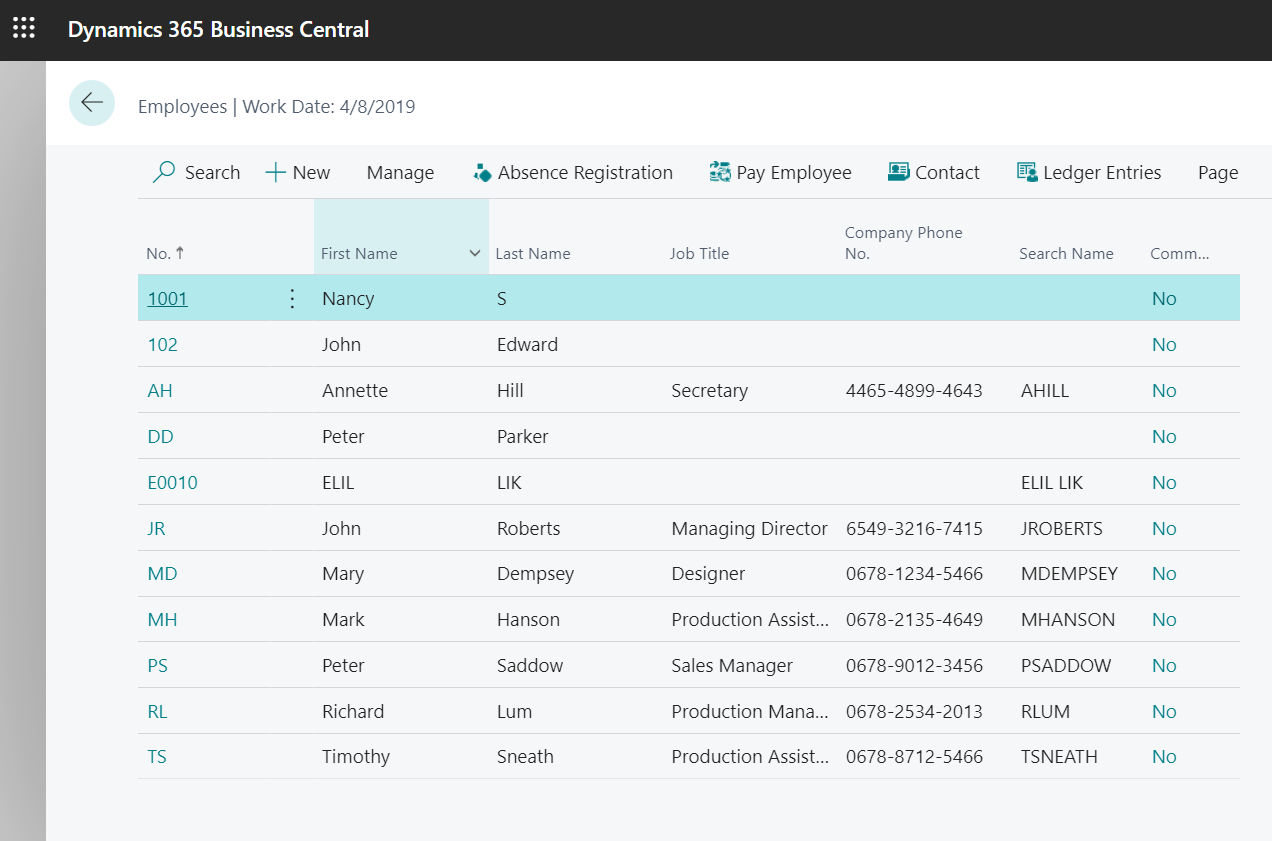This screenshot has width=1272, height=841.
Task: Open employee MD link
Action: pos(162,574)
